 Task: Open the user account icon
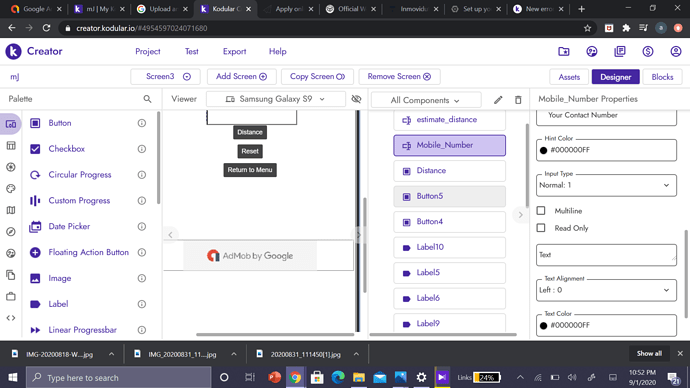tap(676, 51)
